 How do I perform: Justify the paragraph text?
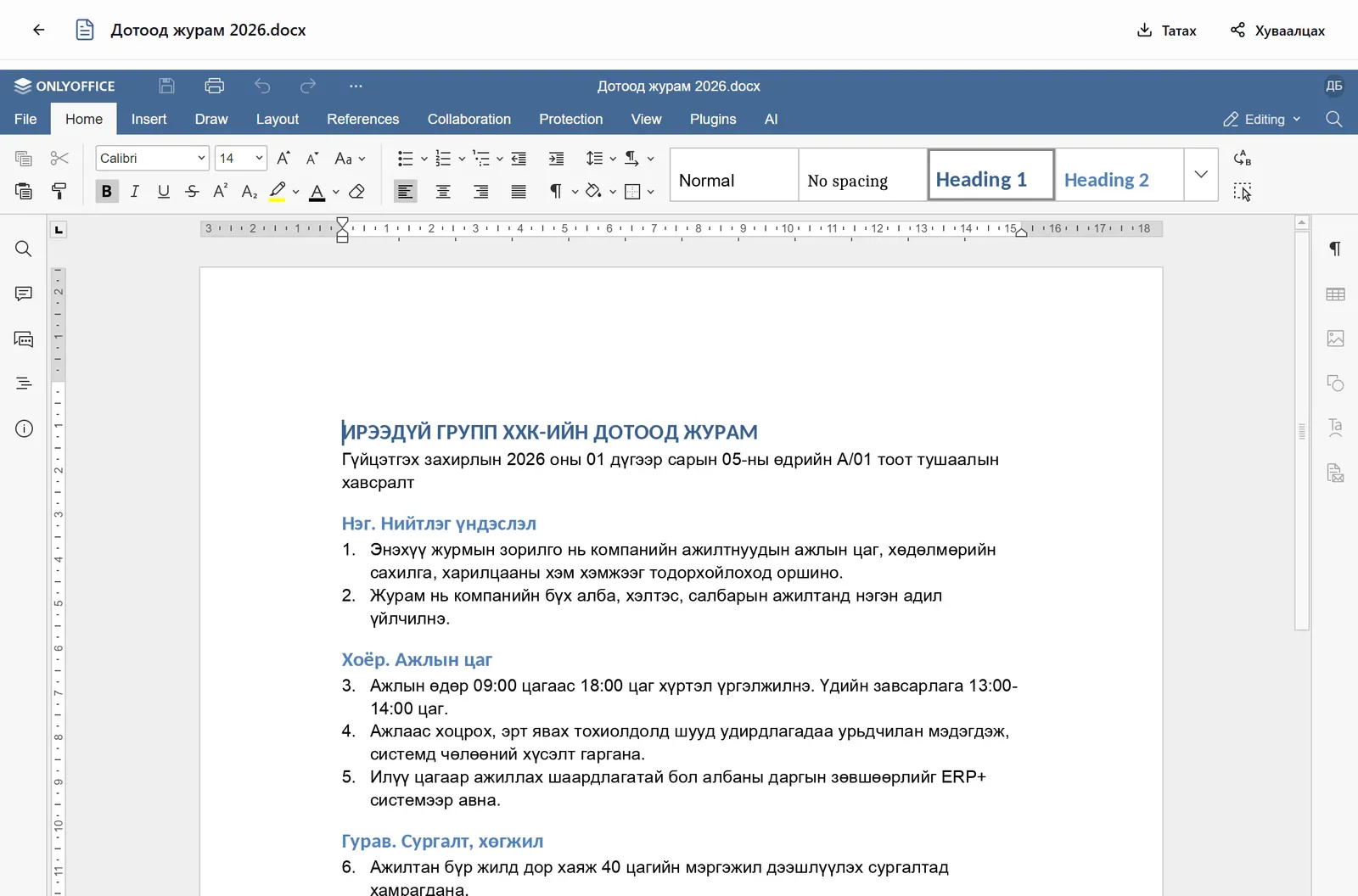(x=519, y=192)
